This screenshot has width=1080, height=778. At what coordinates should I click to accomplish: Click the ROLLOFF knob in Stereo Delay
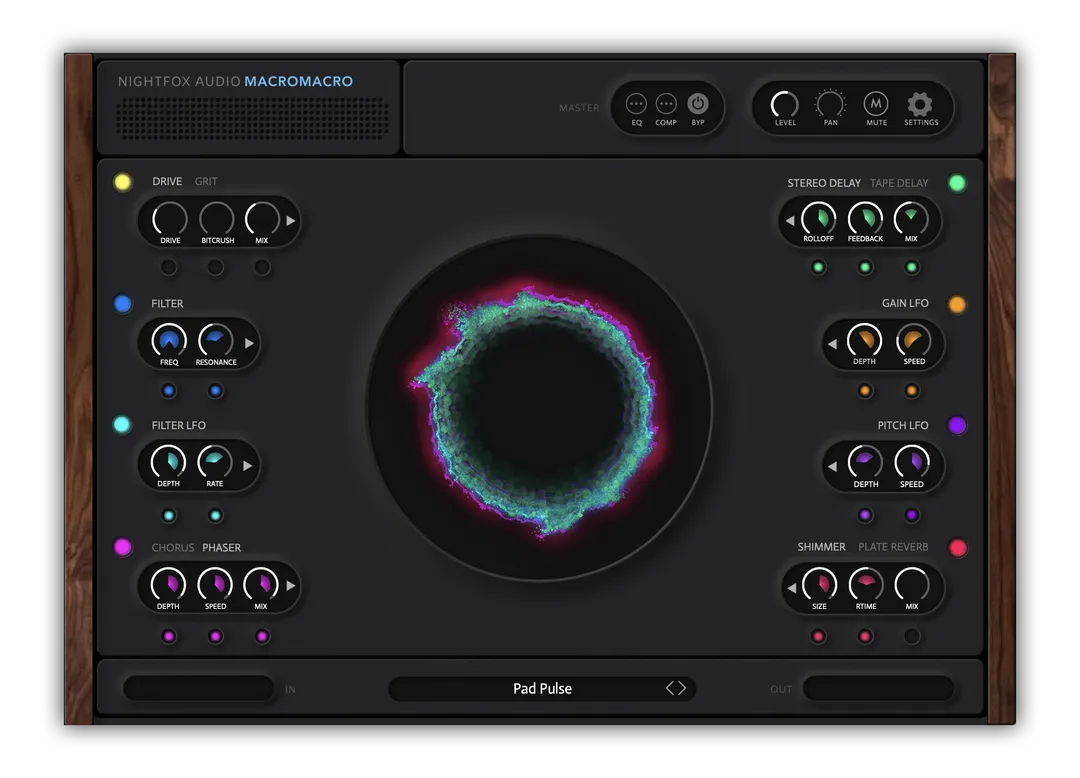818,219
